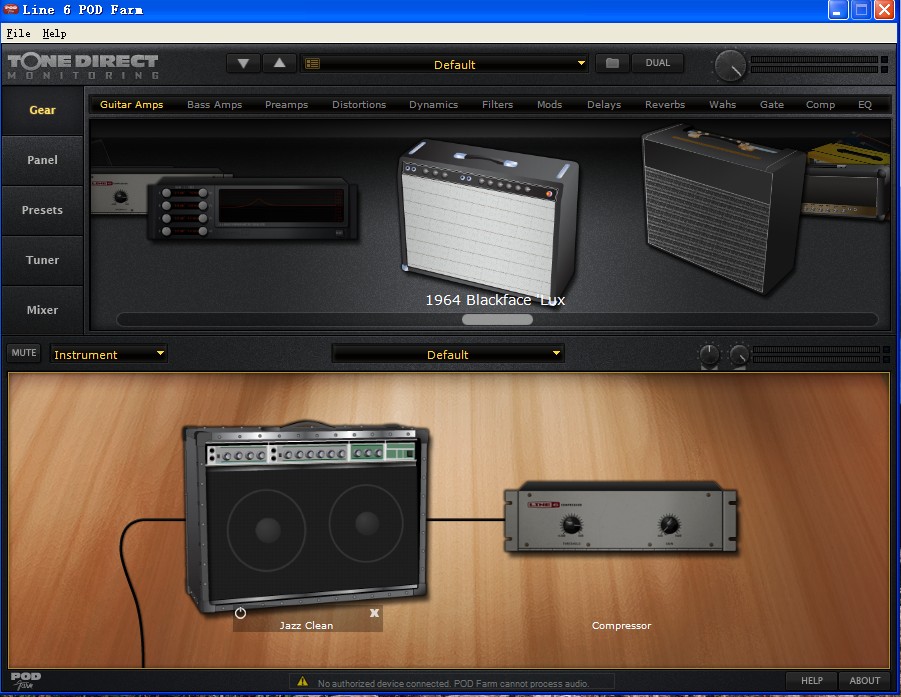Screen dimensions: 901x697
Task: Open the ABOUT button
Action: coord(864,680)
